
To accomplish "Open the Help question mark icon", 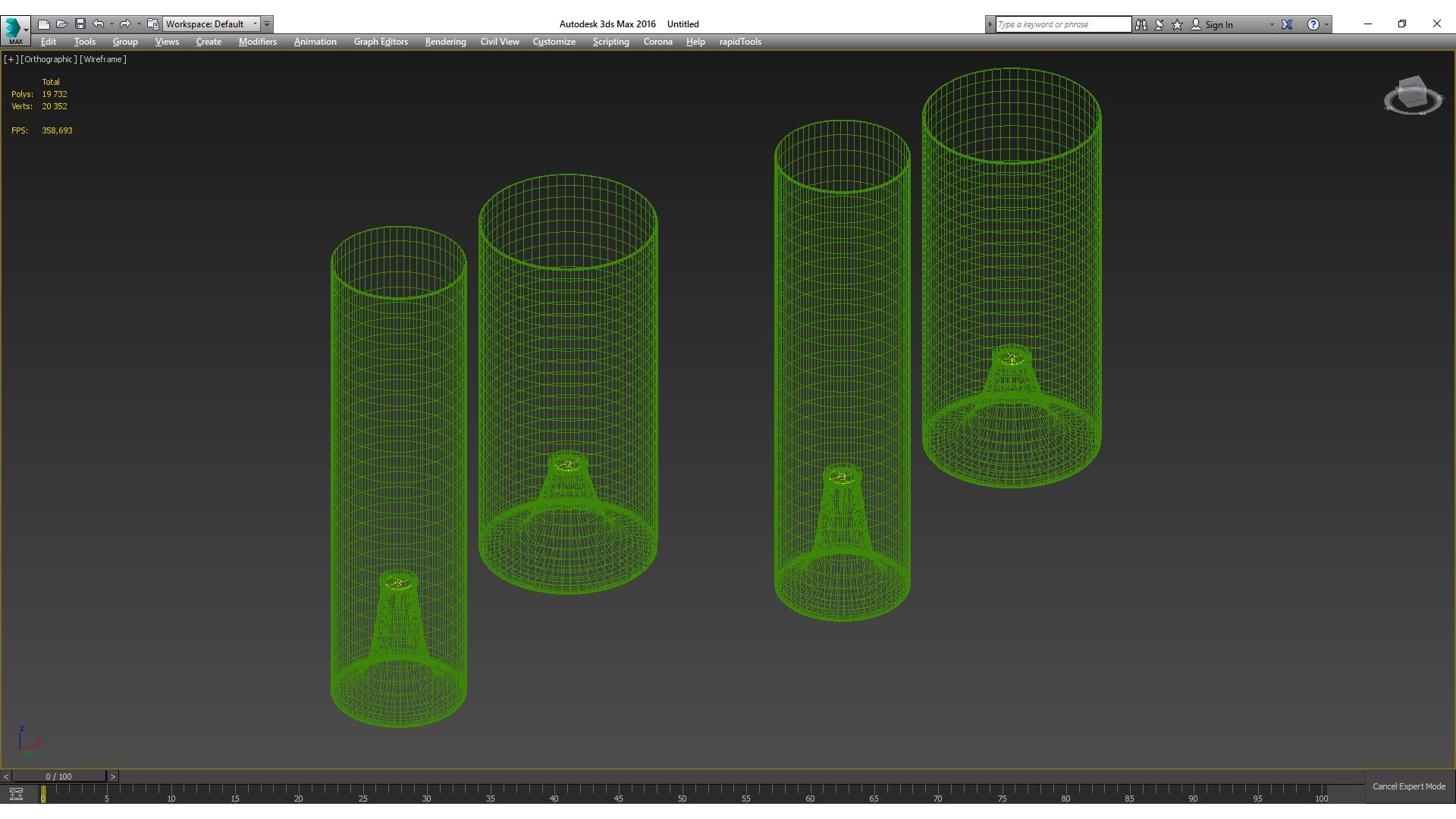I will click(x=1313, y=24).
